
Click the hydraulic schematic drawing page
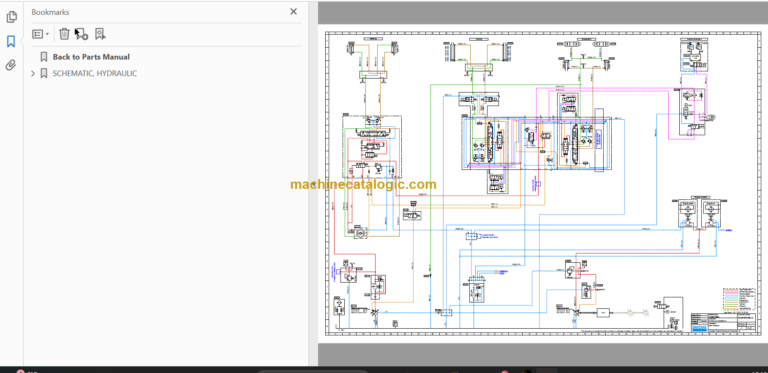click(543, 184)
